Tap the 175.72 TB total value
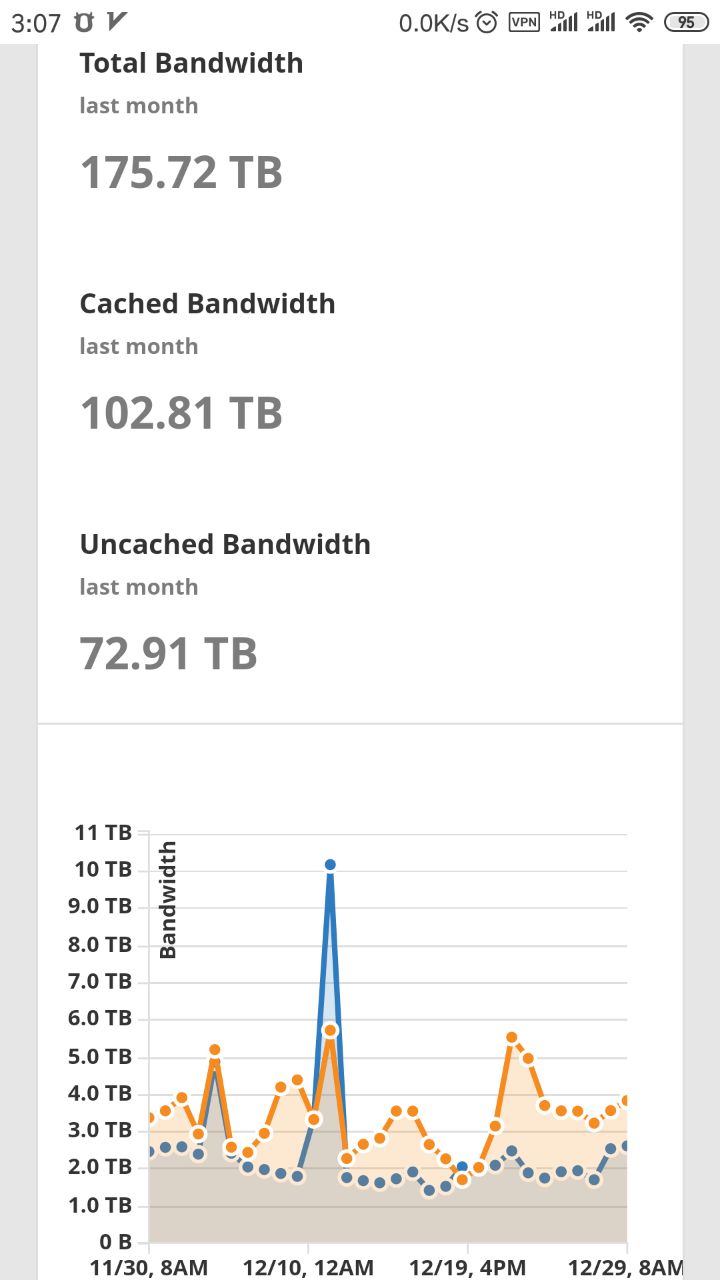The height and width of the screenshot is (1280, 720). point(181,172)
